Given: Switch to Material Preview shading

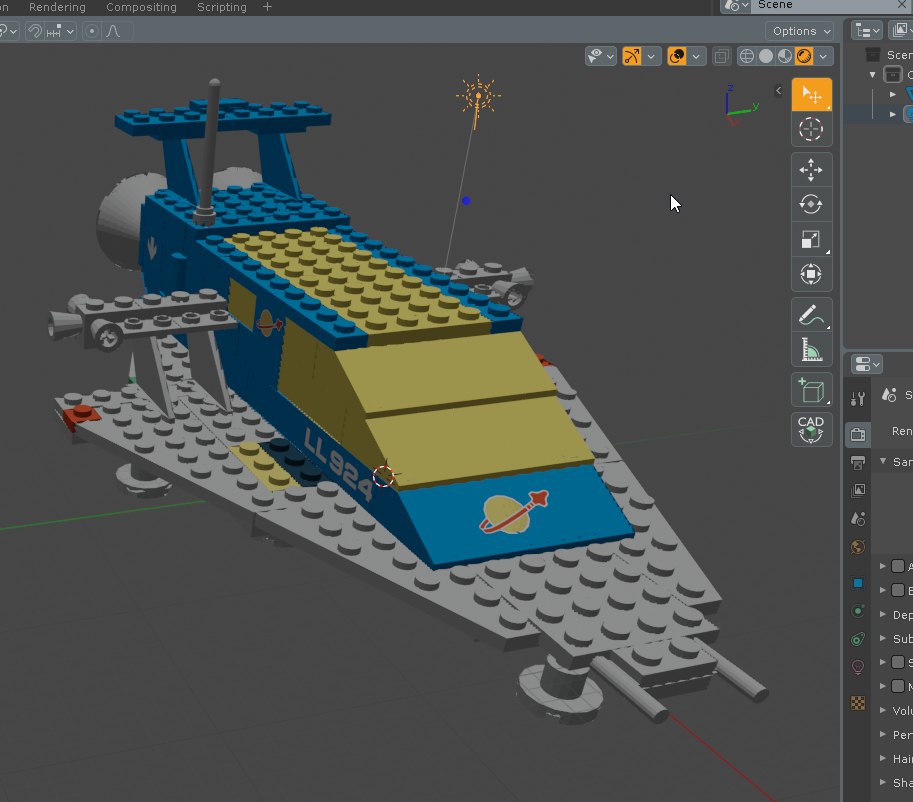Looking at the screenshot, I should 785,56.
